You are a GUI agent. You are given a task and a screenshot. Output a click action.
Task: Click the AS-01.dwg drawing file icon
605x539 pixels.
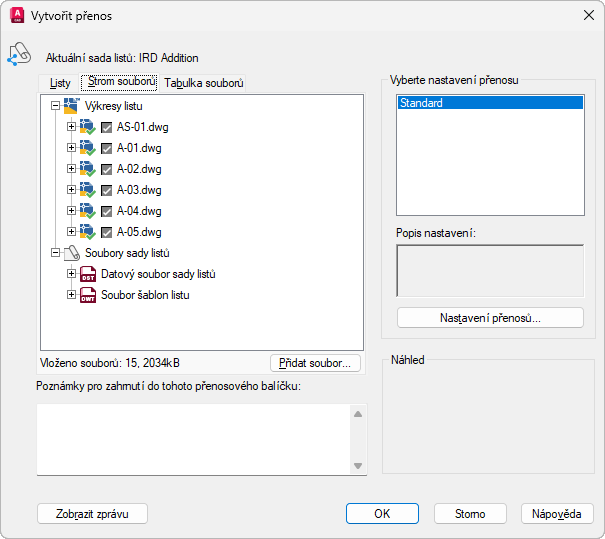tap(87, 127)
